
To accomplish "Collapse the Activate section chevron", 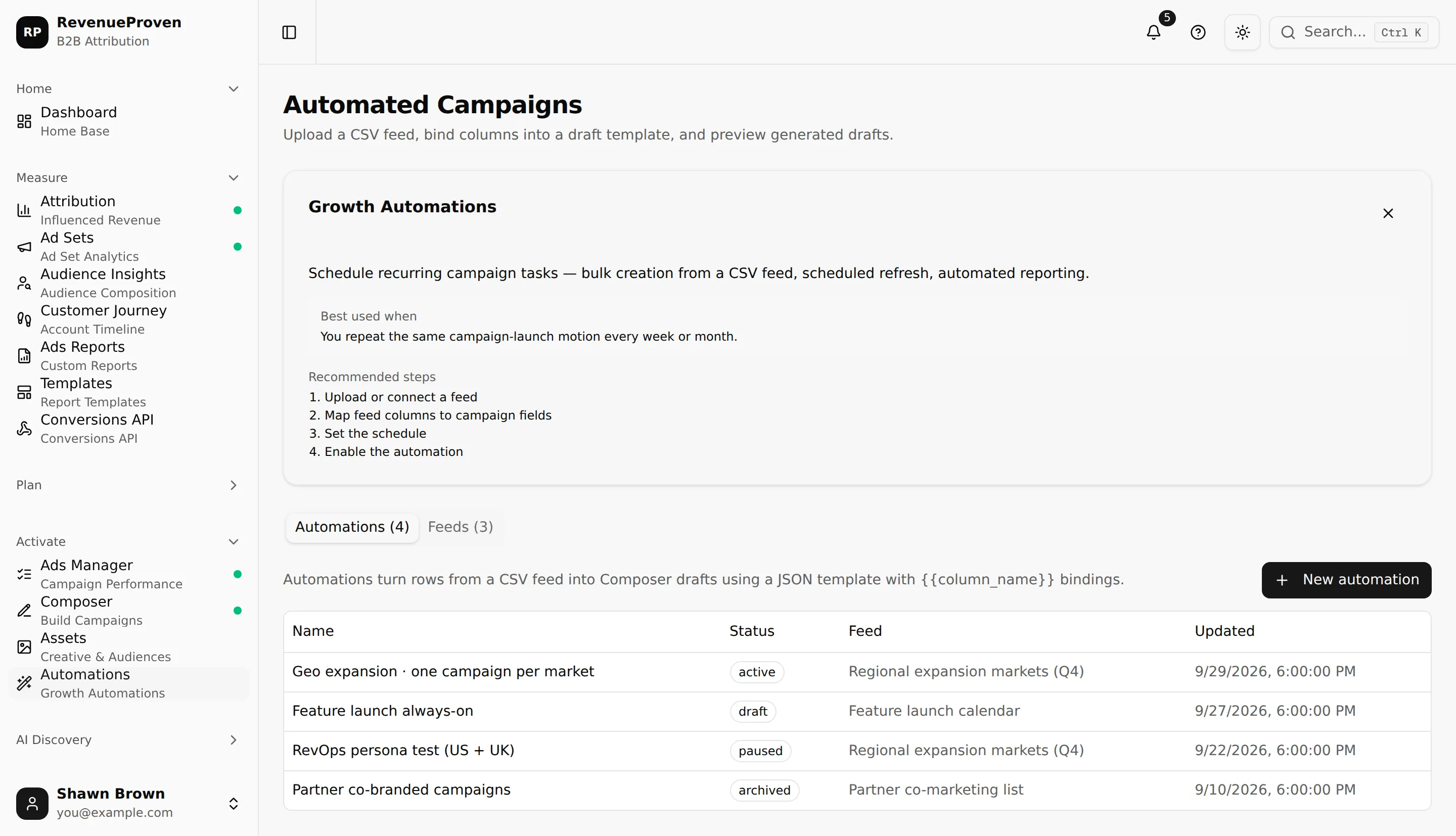I will 233,542.
